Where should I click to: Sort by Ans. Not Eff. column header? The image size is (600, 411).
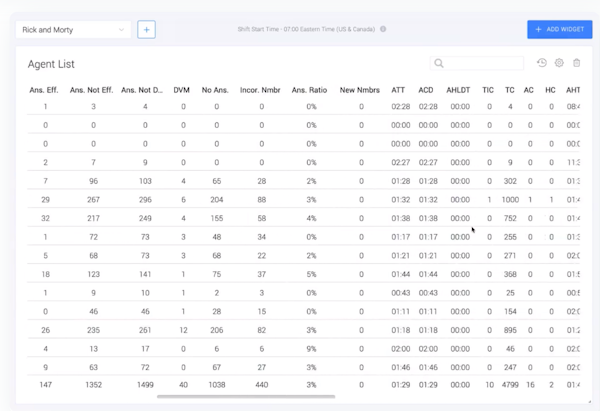click(x=93, y=90)
